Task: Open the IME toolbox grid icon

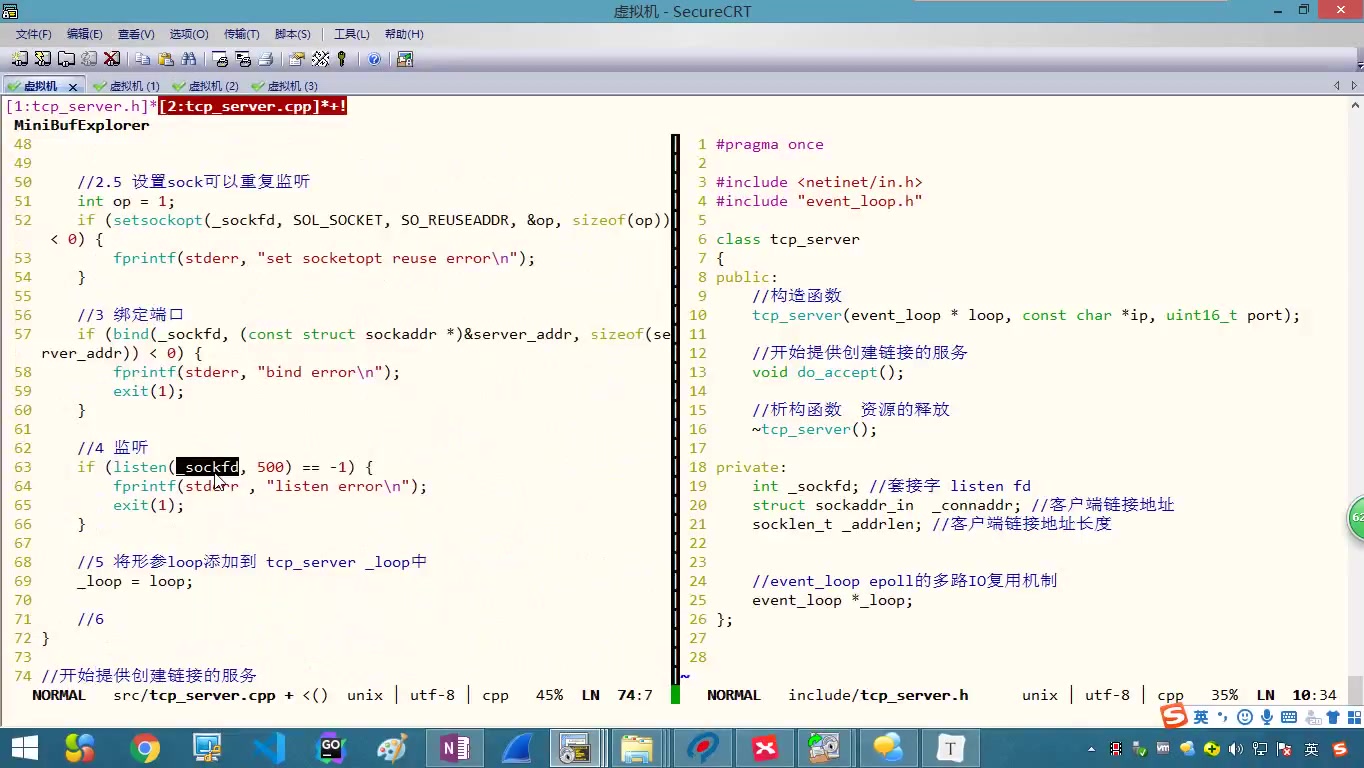Action: tap(1355, 717)
